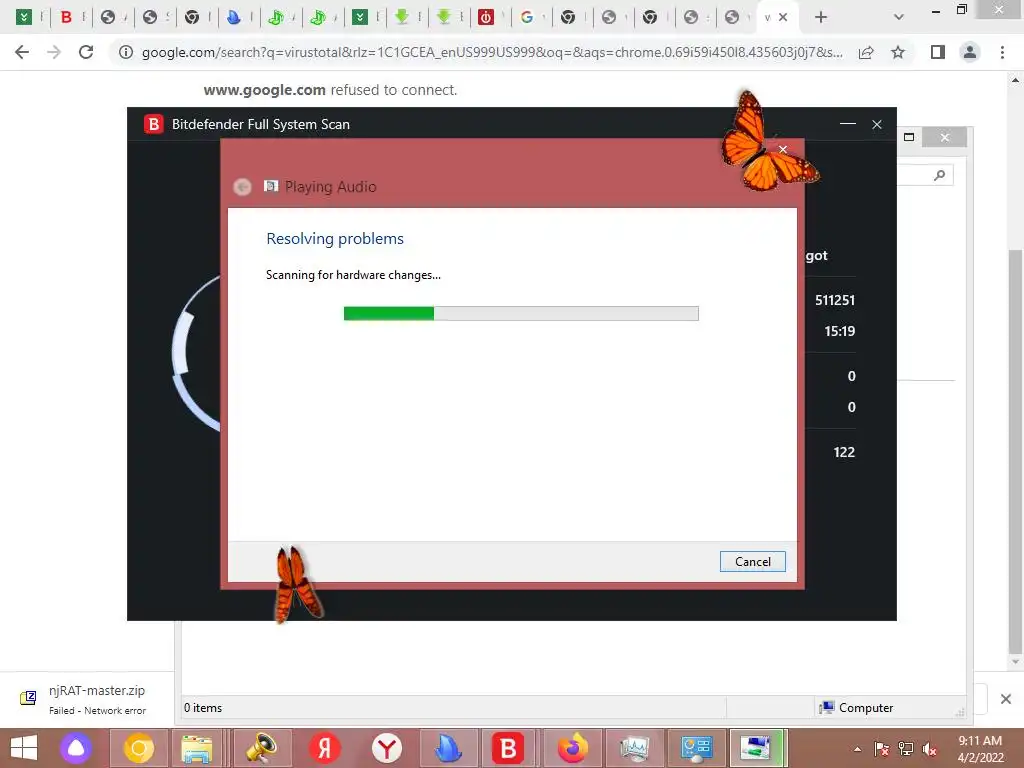The height and width of the screenshot is (768, 1024).
Task: Expand the tab search chevron
Action: [899, 18]
